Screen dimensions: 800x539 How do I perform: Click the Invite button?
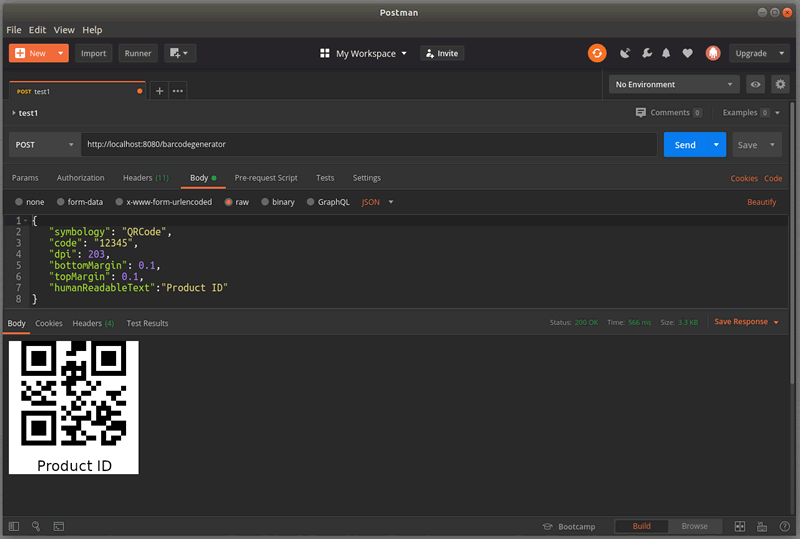coord(442,53)
